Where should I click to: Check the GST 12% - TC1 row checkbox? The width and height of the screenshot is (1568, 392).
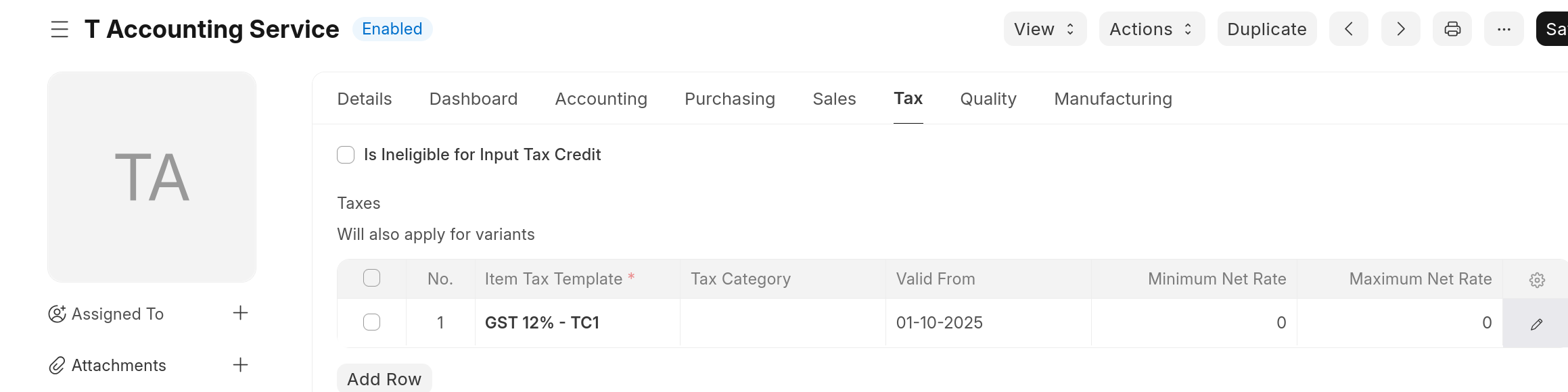click(x=371, y=322)
